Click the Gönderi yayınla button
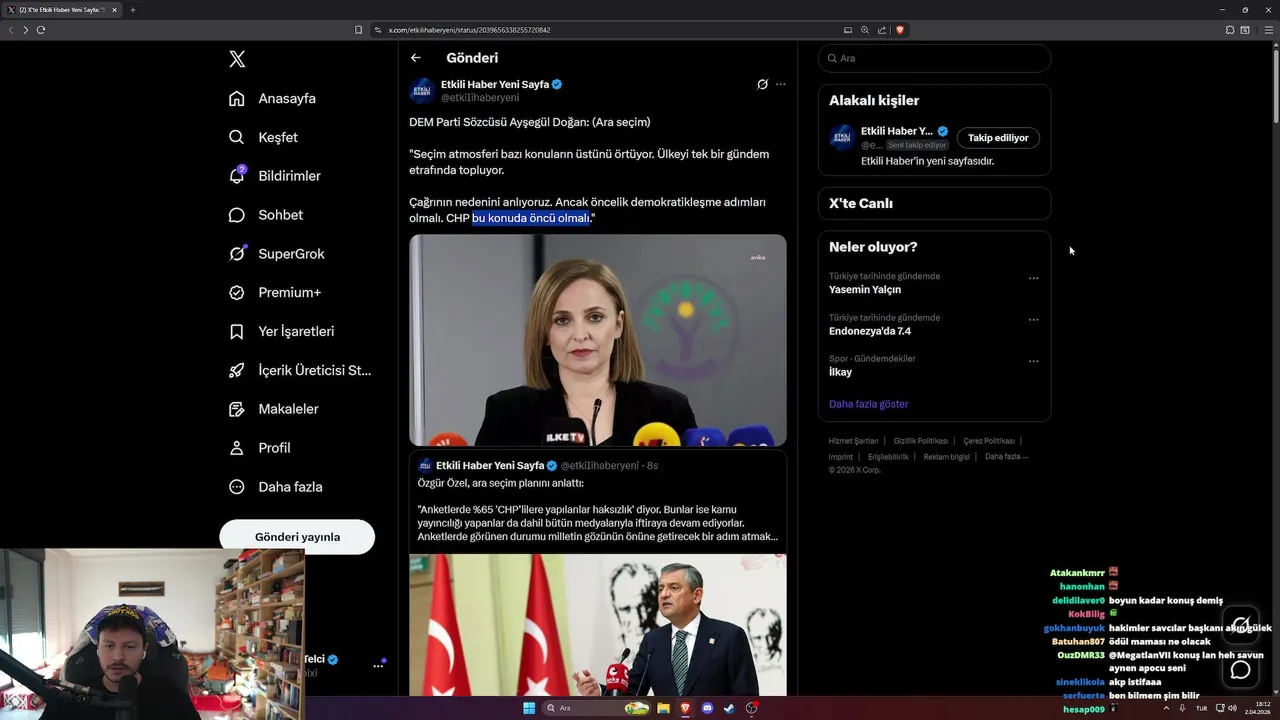This screenshot has height=720, width=1280. point(297,537)
